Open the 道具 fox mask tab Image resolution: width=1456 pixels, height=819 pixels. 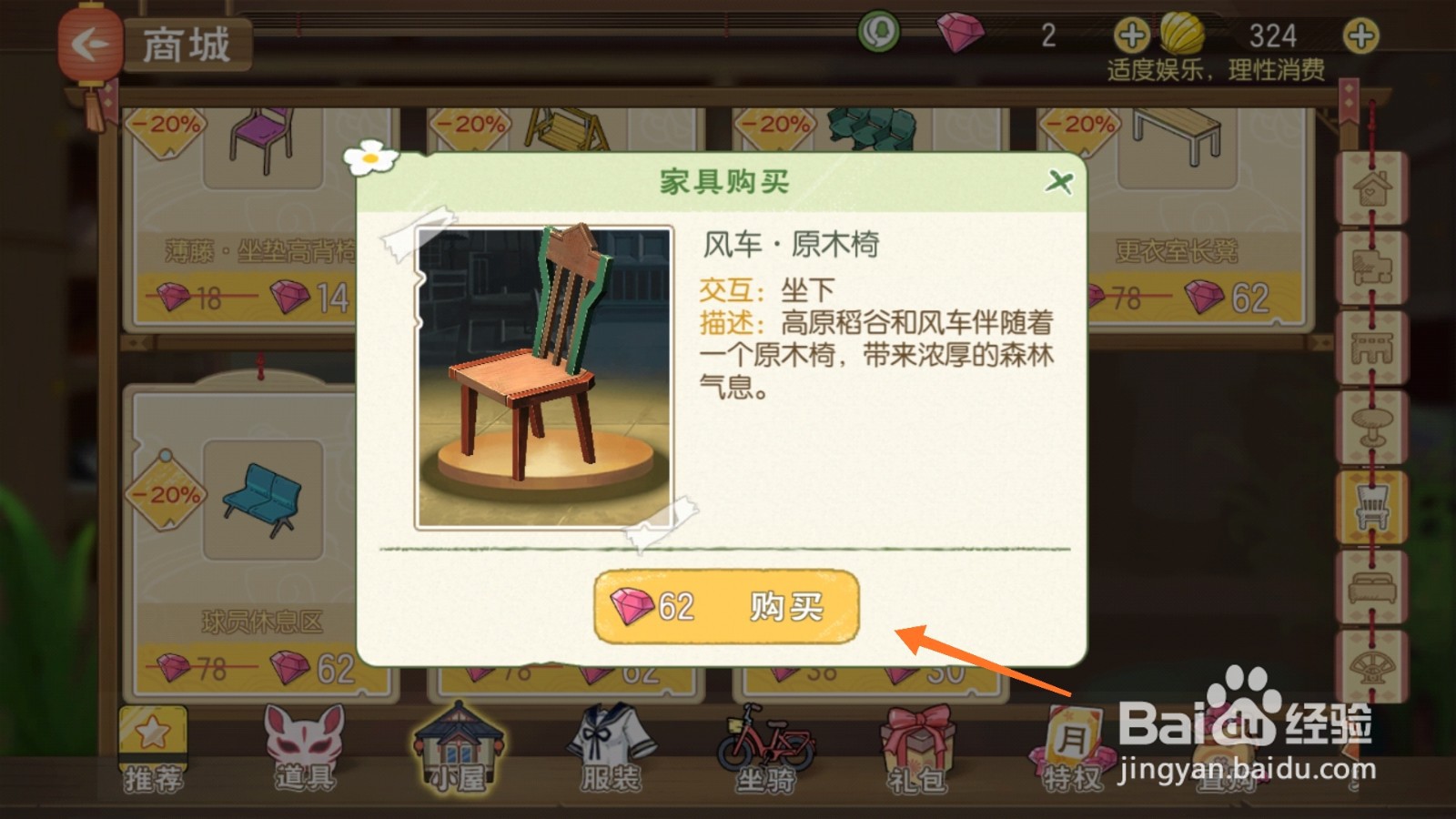point(305,748)
